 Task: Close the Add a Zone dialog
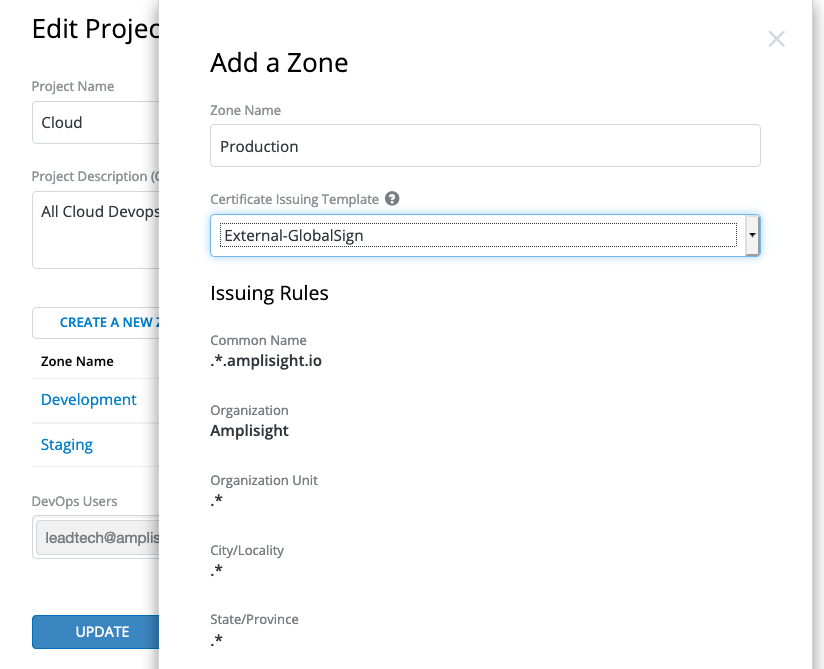776,39
